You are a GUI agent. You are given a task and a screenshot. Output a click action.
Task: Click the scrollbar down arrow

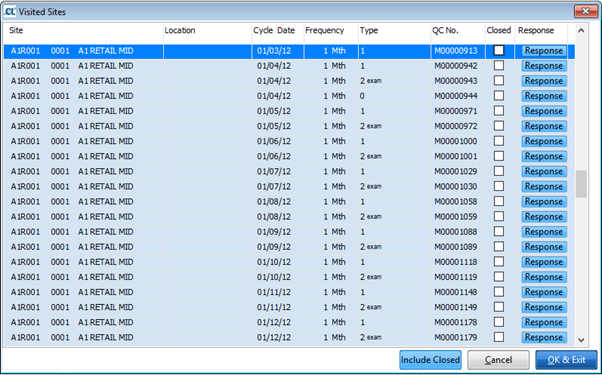581,340
